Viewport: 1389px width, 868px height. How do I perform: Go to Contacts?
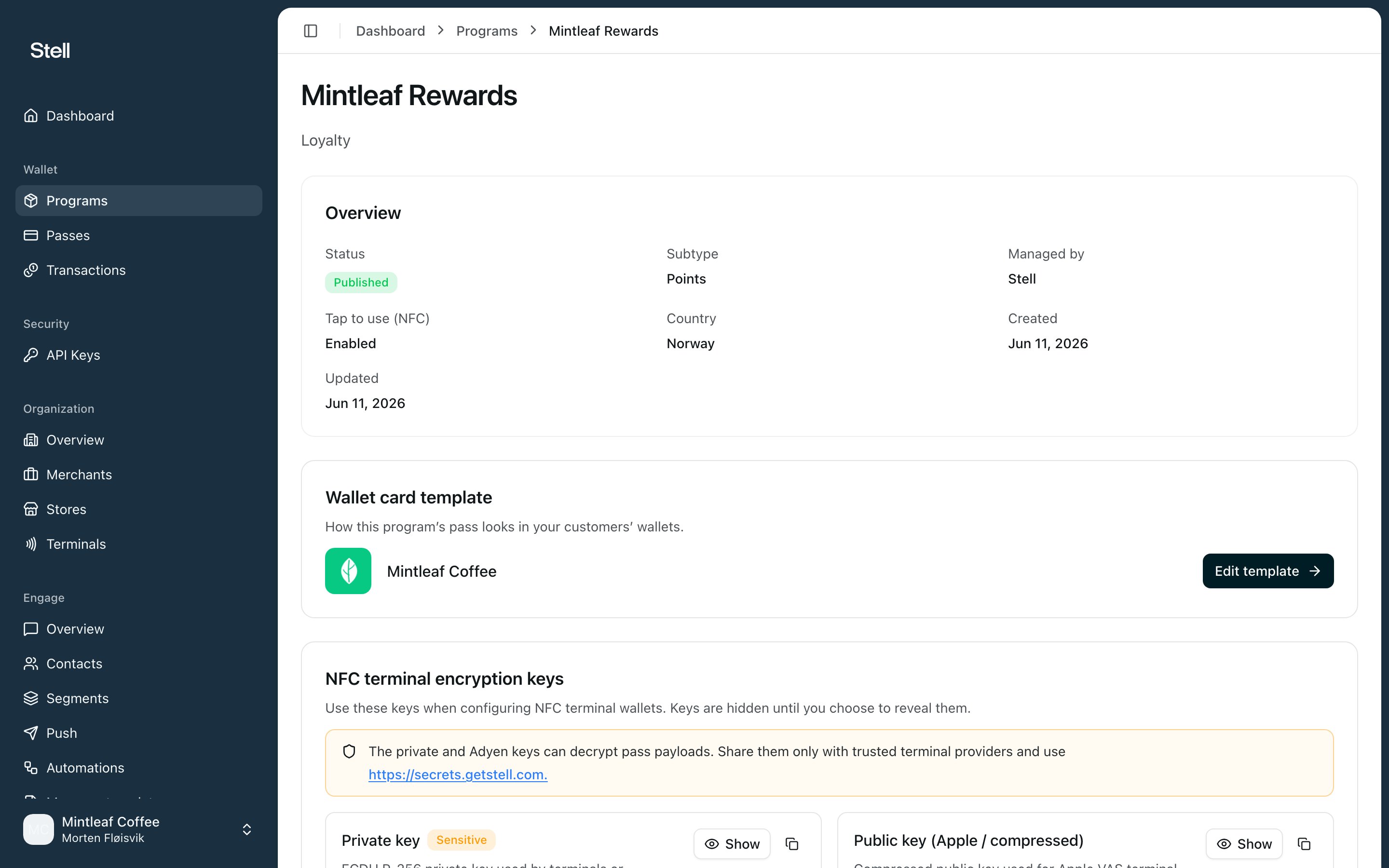tap(138, 664)
